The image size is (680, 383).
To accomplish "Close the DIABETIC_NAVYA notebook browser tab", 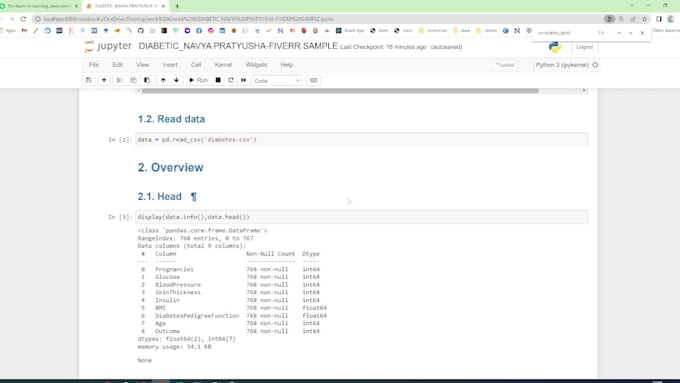I will [163, 6].
